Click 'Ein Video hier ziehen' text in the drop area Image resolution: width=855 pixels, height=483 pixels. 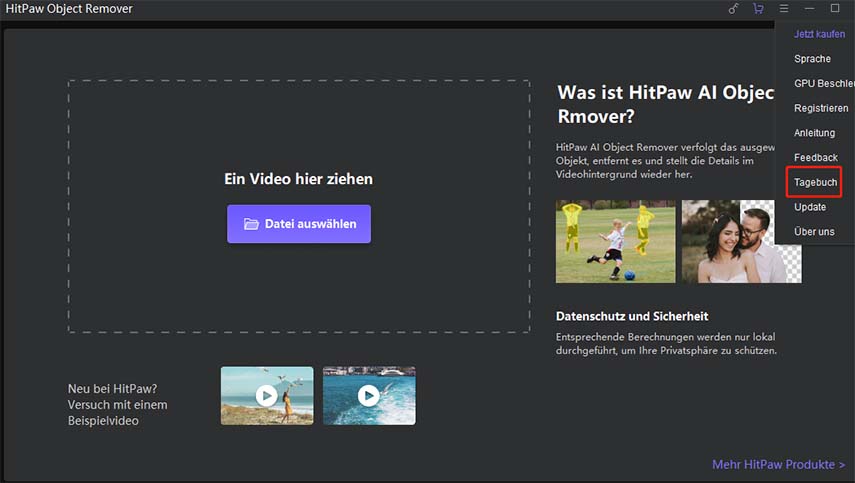pos(298,179)
